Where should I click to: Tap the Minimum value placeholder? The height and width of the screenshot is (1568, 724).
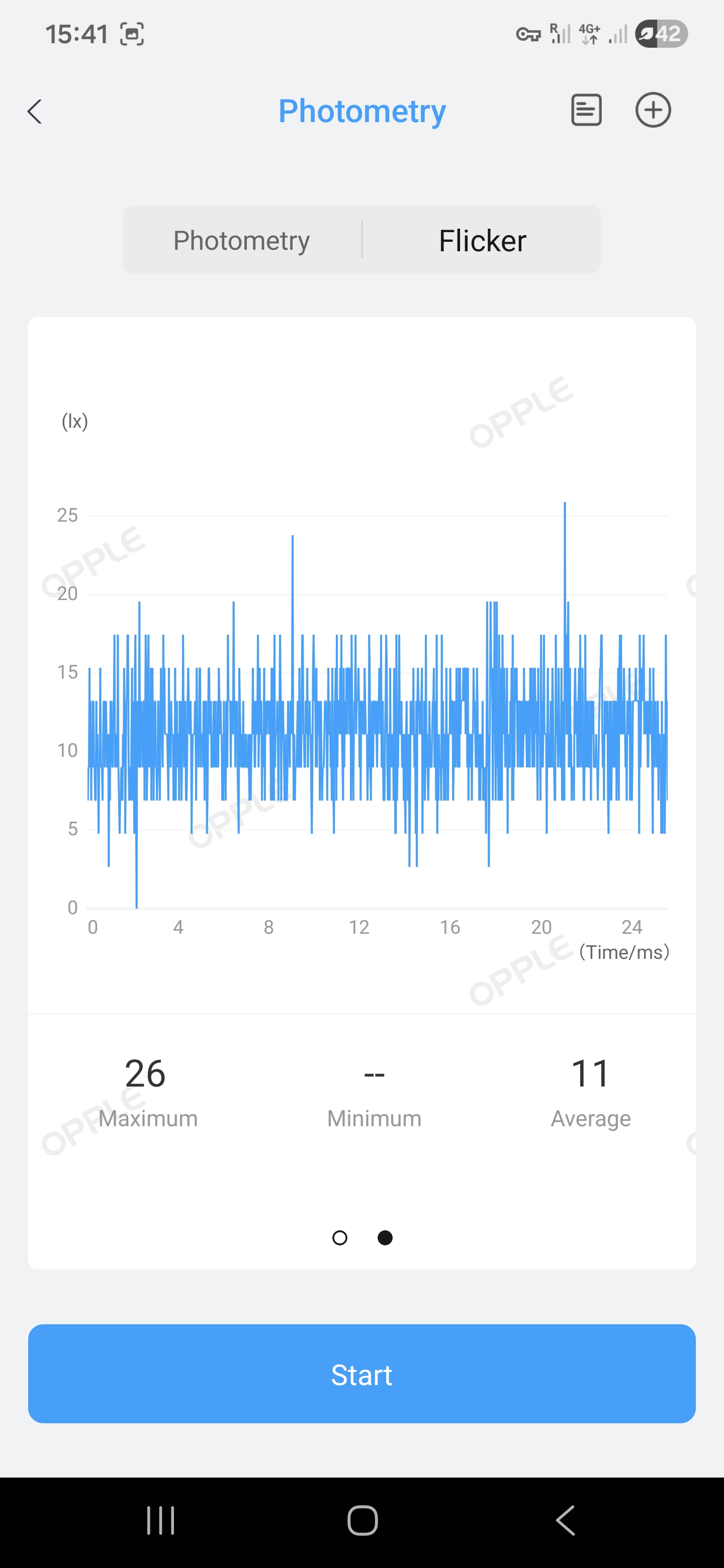tap(374, 1074)
